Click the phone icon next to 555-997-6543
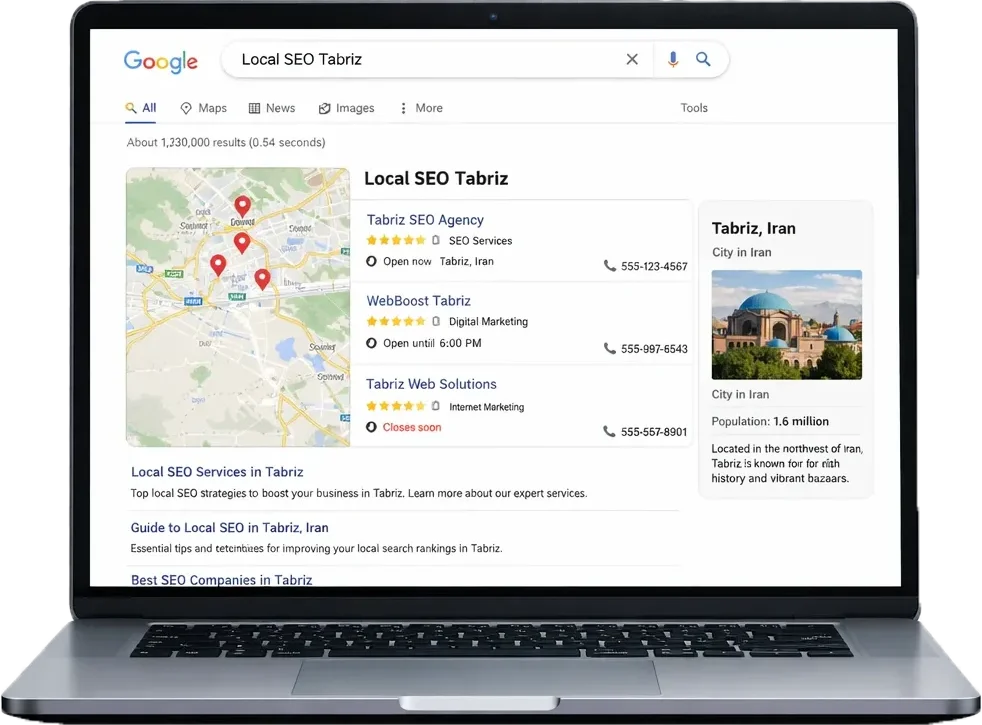 609,348
